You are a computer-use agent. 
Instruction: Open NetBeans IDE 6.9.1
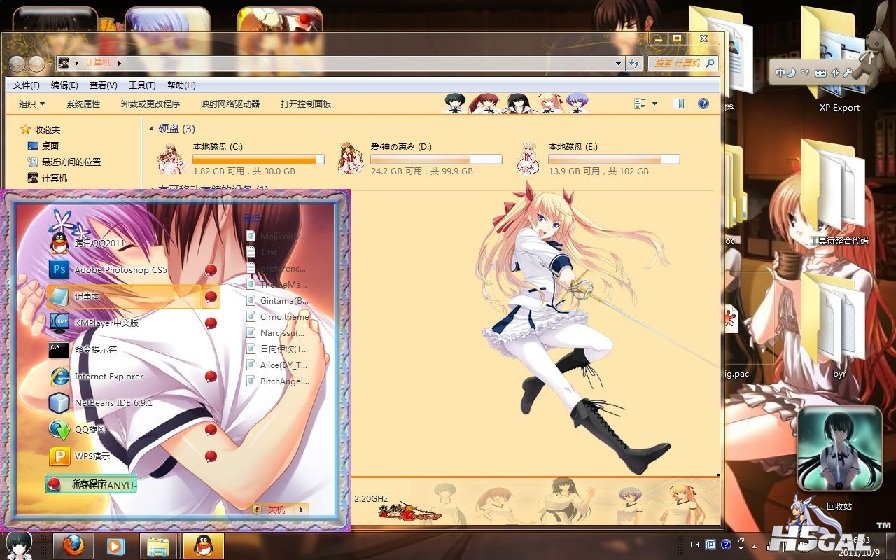(101, 403)
